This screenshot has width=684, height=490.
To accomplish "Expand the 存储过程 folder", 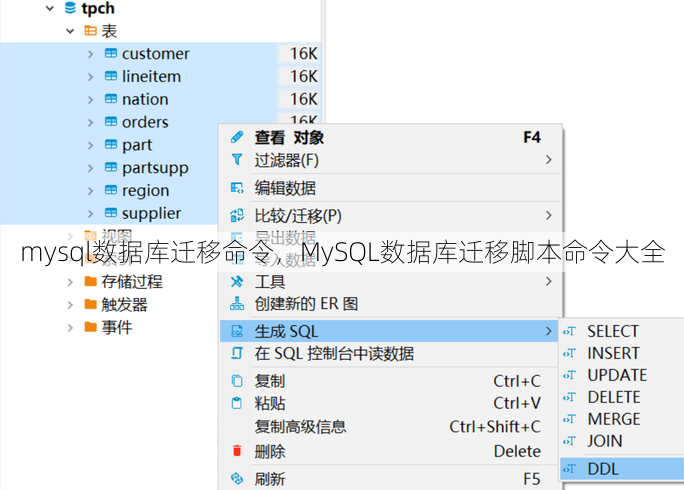I will tap(70, 282).
